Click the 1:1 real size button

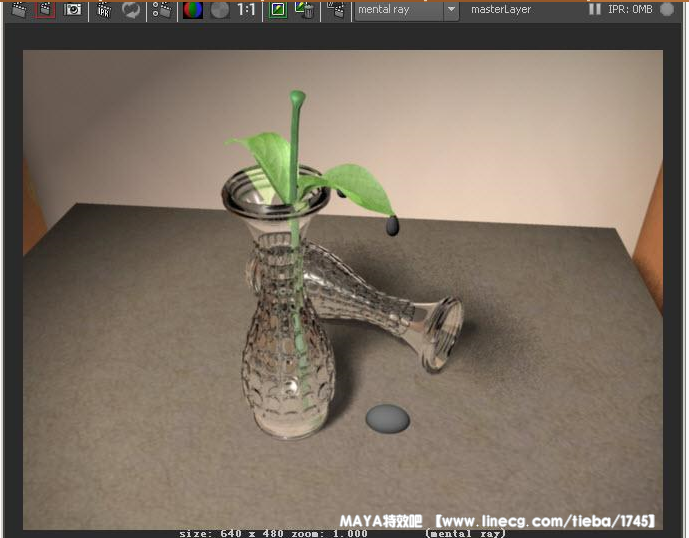pyautogui.click(x=246, y=10)
